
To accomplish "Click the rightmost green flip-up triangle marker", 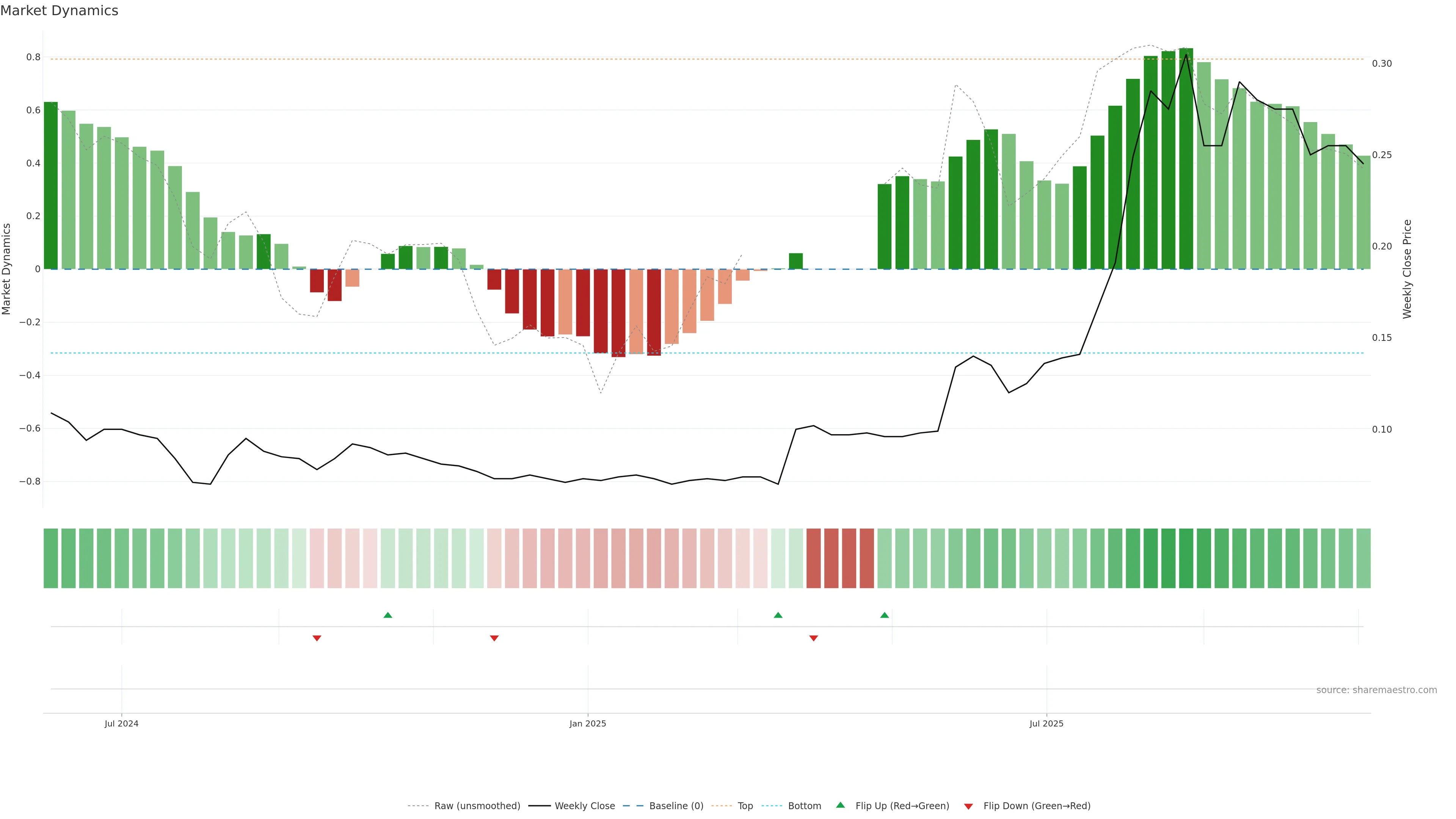I will pos(885,615).
